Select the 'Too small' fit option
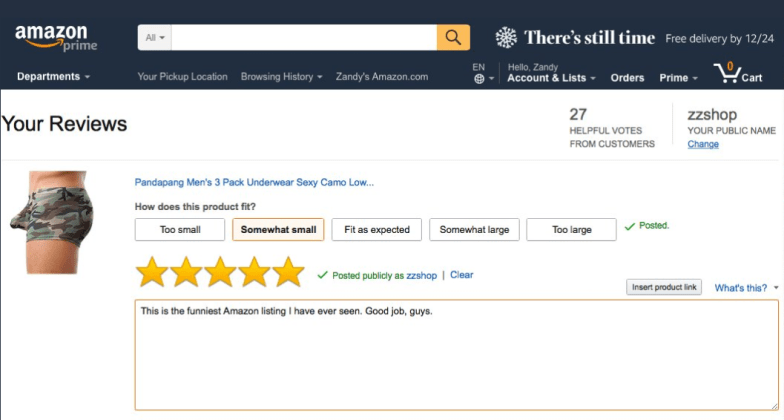The height and width of the screenshot is (420, 784). [x=180, y=230]
